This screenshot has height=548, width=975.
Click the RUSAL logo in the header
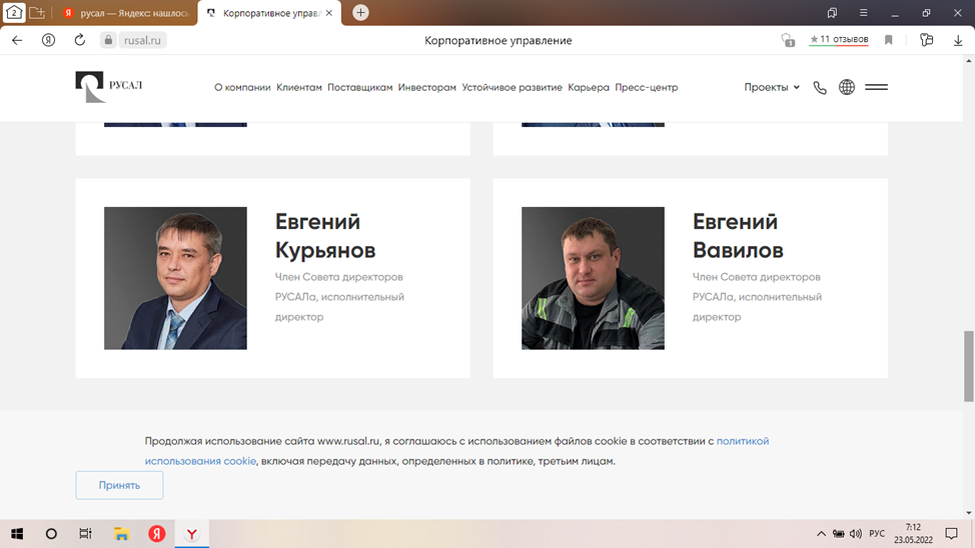point(109,86)
